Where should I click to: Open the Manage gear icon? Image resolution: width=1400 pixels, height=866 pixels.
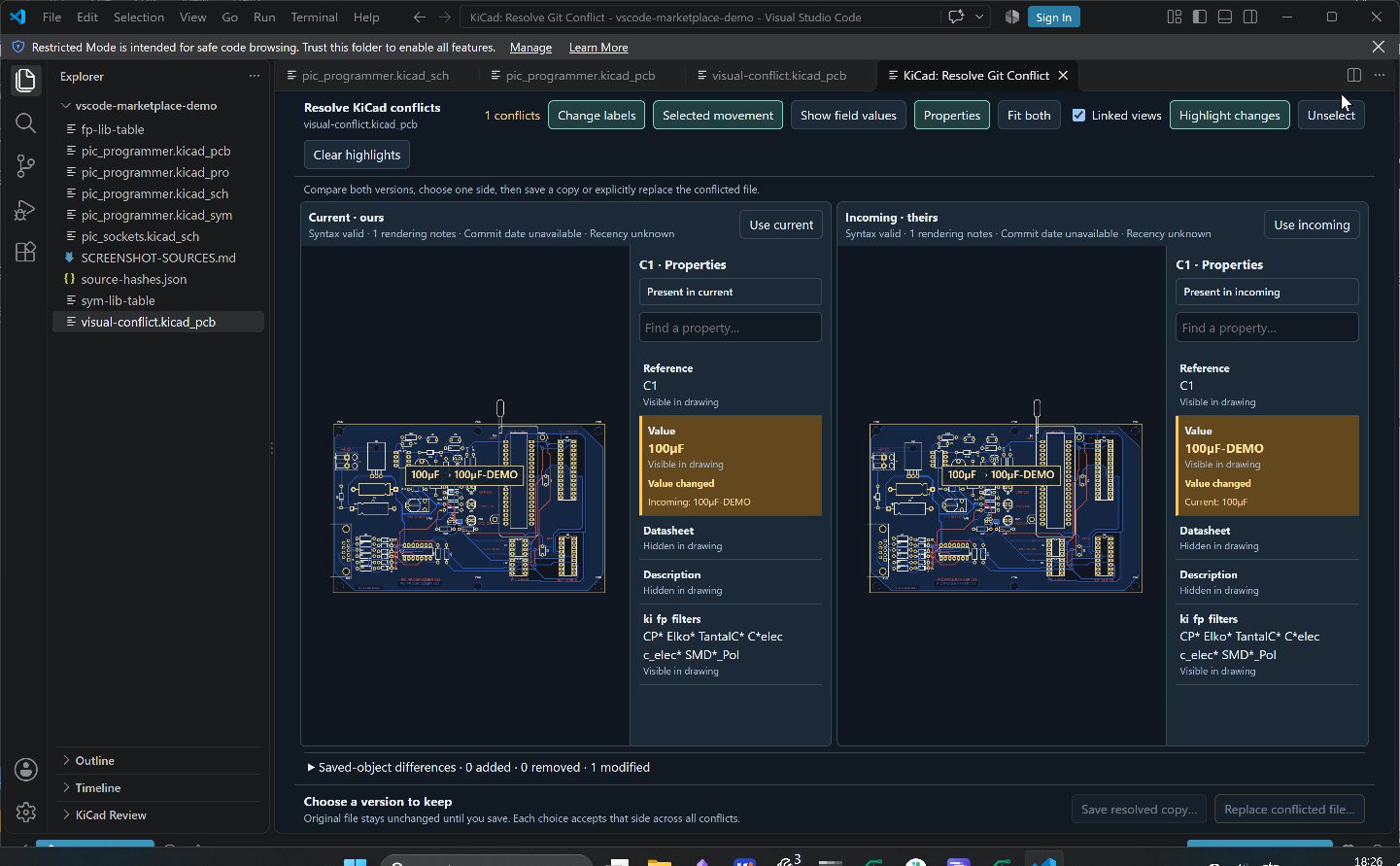click(26, 812)
